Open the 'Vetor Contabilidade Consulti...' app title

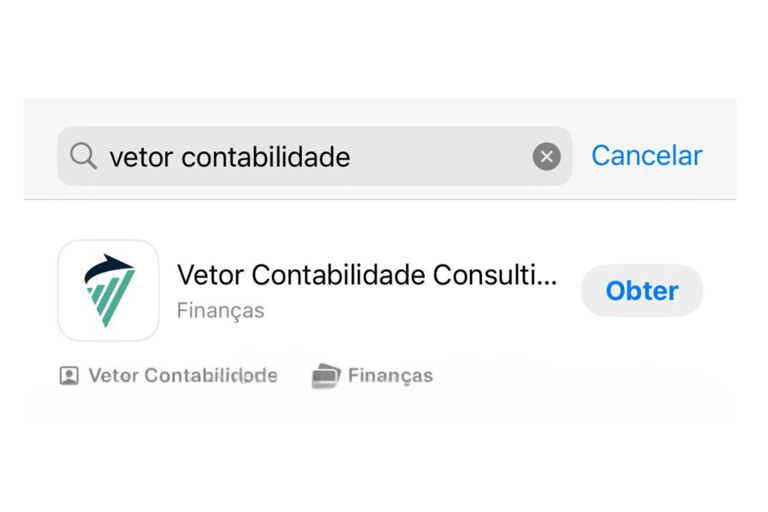click(367, 275)
